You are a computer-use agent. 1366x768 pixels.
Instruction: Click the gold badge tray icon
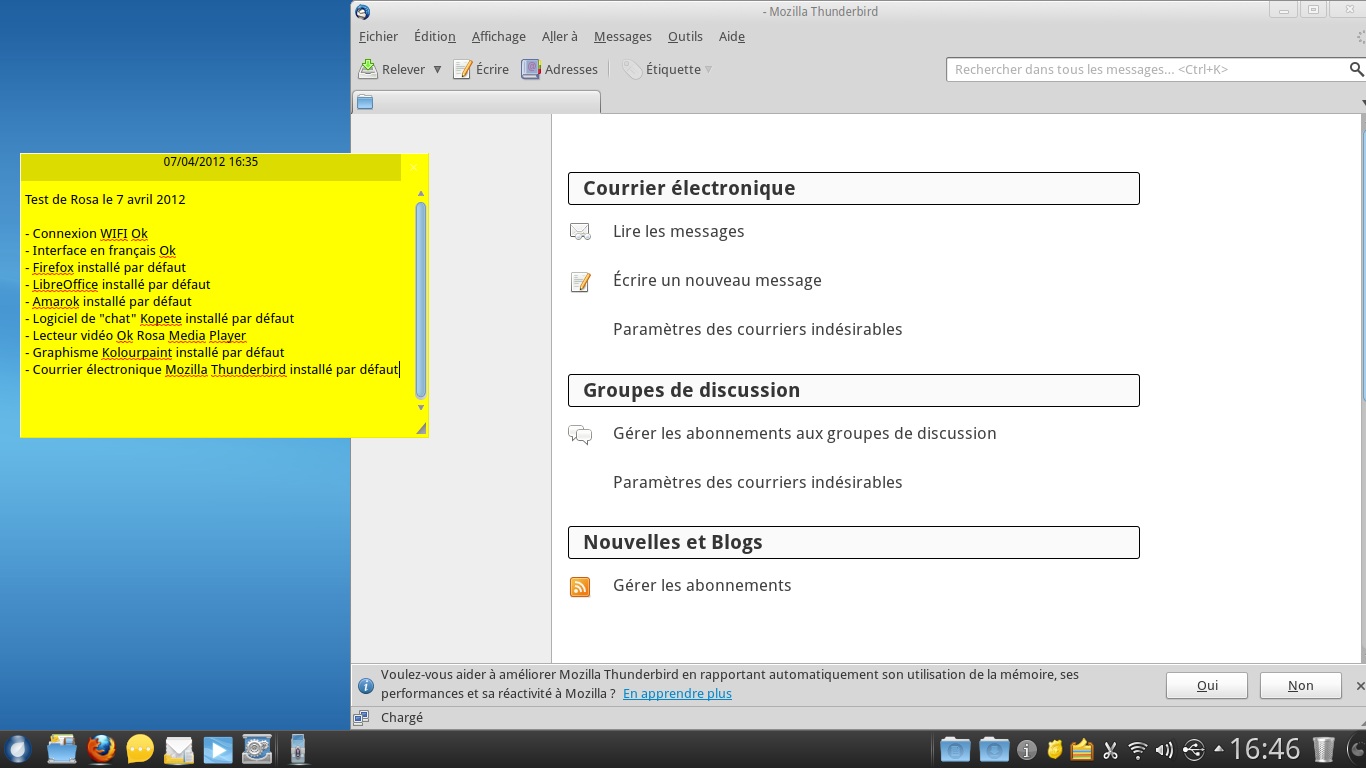click(1054, 750)
